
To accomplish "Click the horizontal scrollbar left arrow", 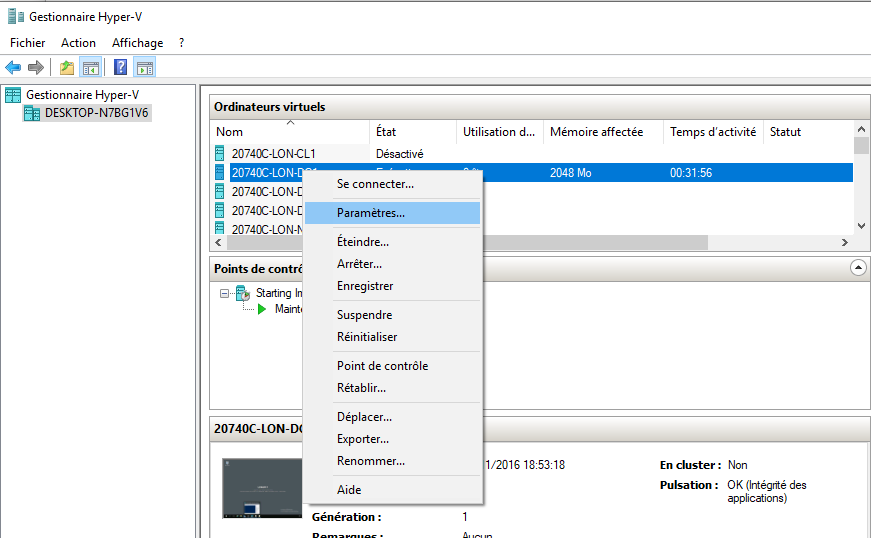I will tap(218, 243).
